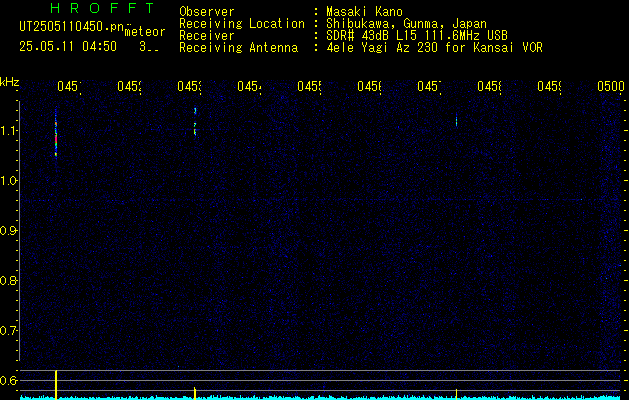Click the date stamp 25.05.11 04:50
Image resolution: width=629 pixels, height=400 pixels.
(x=68, y=47)
